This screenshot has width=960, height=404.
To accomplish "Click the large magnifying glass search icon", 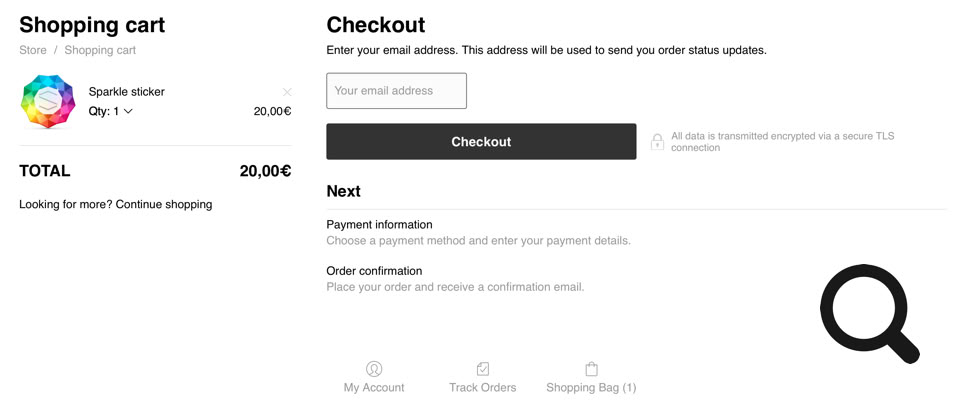I will (867, 313).
